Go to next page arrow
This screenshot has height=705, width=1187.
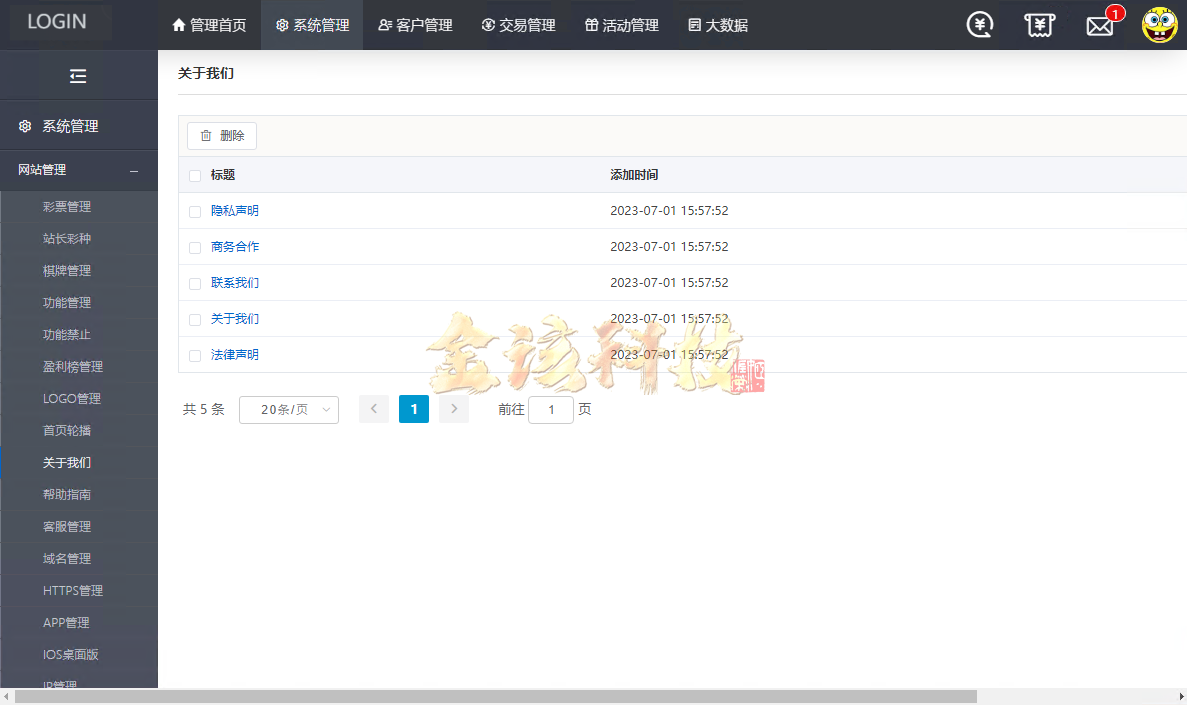pyautogui.click(x=454, y=409)
